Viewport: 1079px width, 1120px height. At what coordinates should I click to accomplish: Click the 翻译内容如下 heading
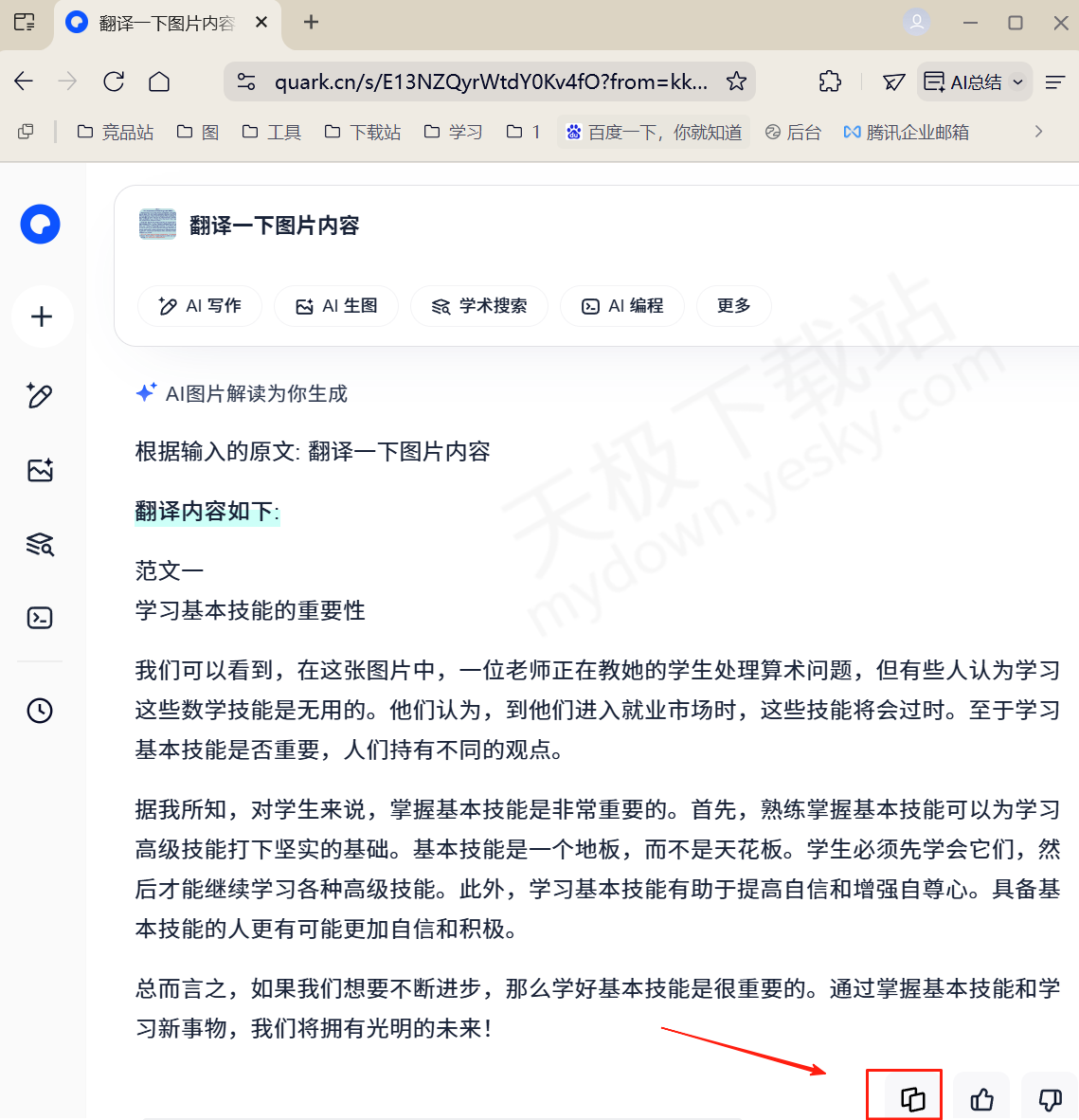pyautogui.click(x=207, y=512)
